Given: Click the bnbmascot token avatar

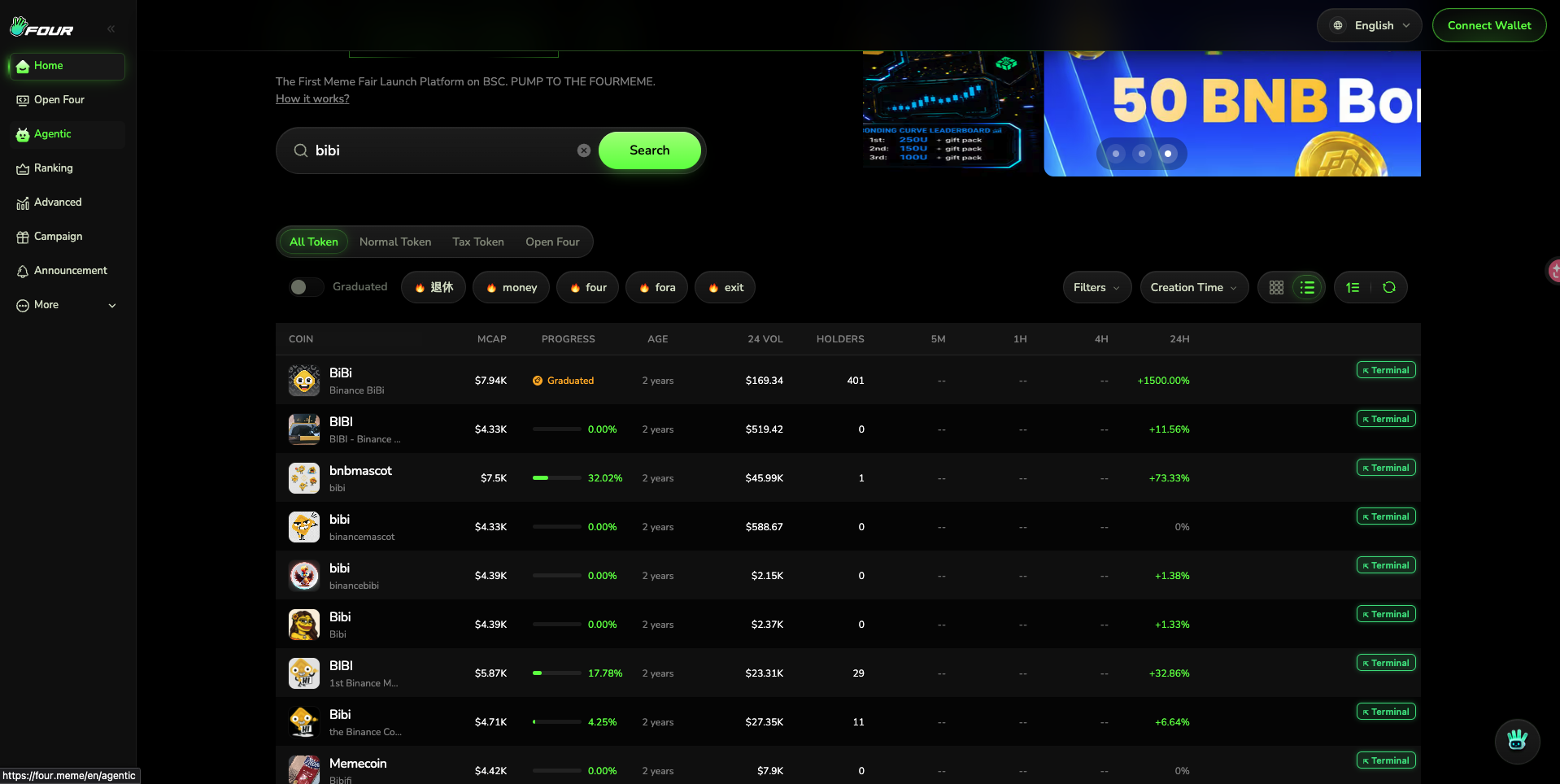Looking at the screenshot, I should pyautogui.click(x=304, y=478).
